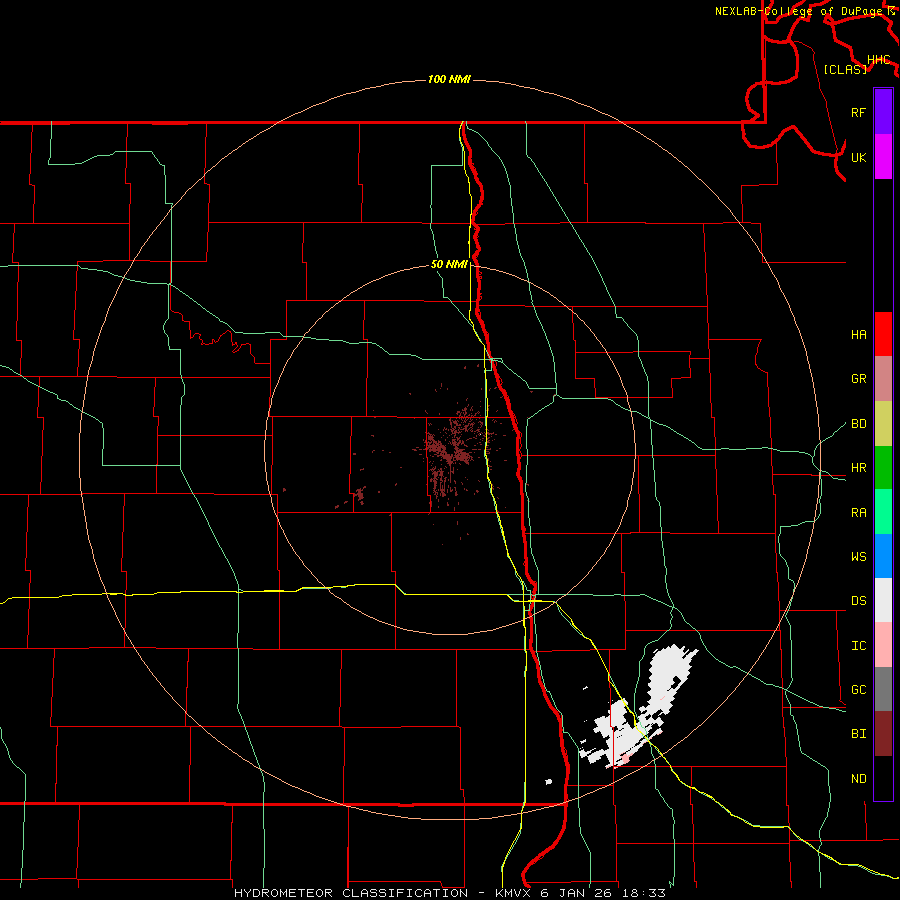The height and width of the screenshot is (900, 900).
Task: Select the IC pink legend swatch
Action: click(883, 645)
